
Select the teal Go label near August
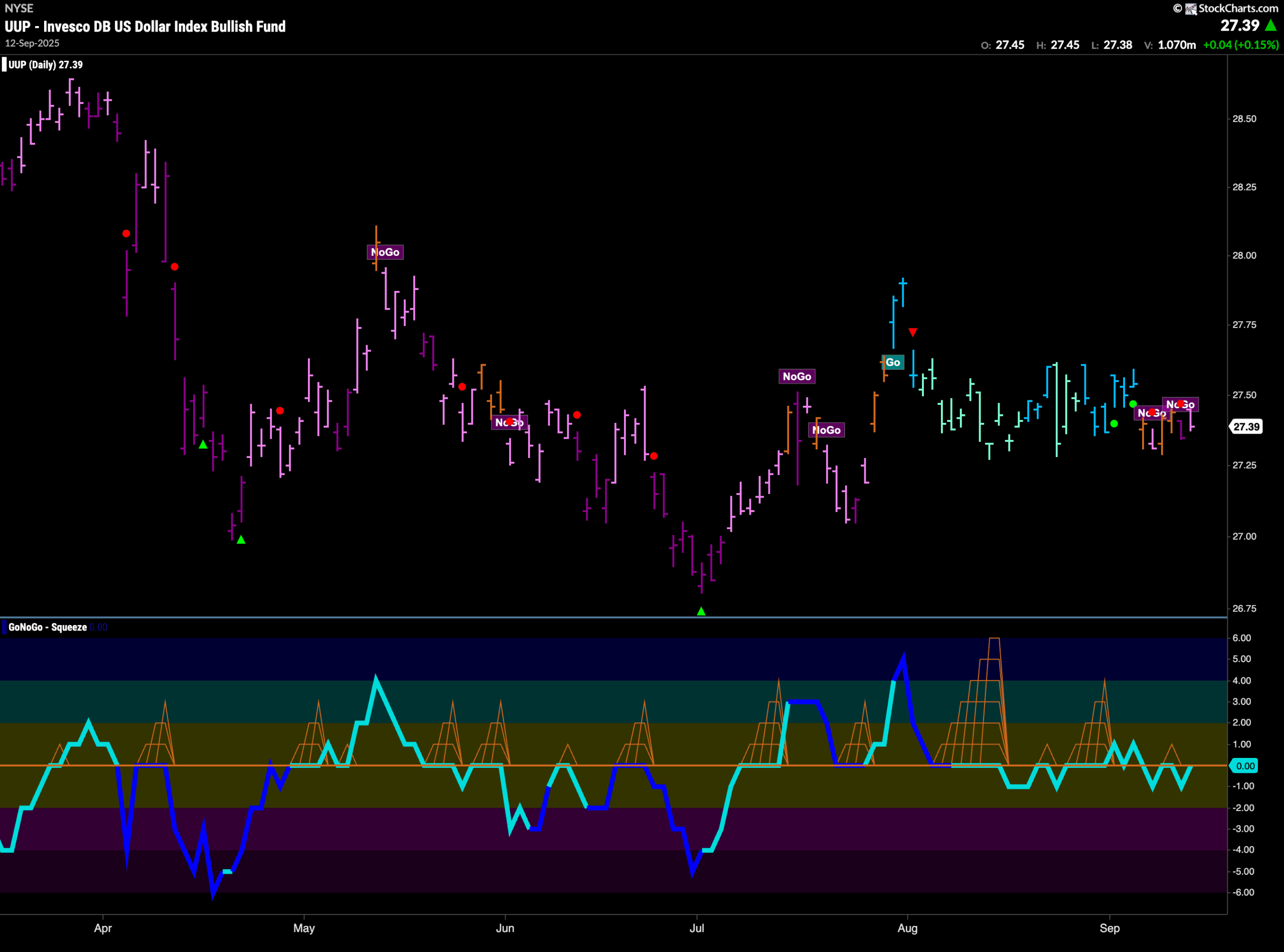893,362
